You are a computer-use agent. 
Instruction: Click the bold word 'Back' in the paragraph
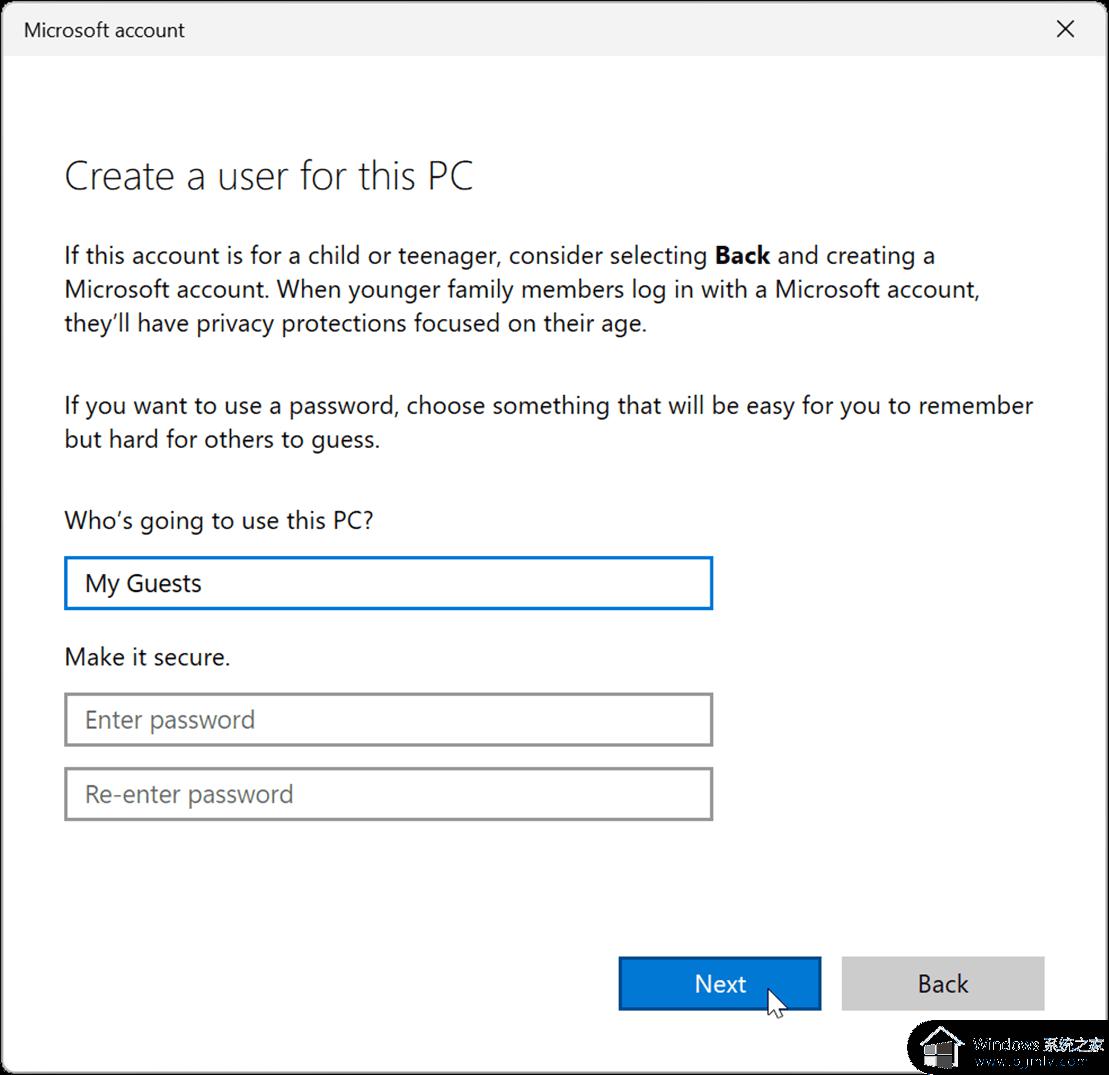pos(742,255)
